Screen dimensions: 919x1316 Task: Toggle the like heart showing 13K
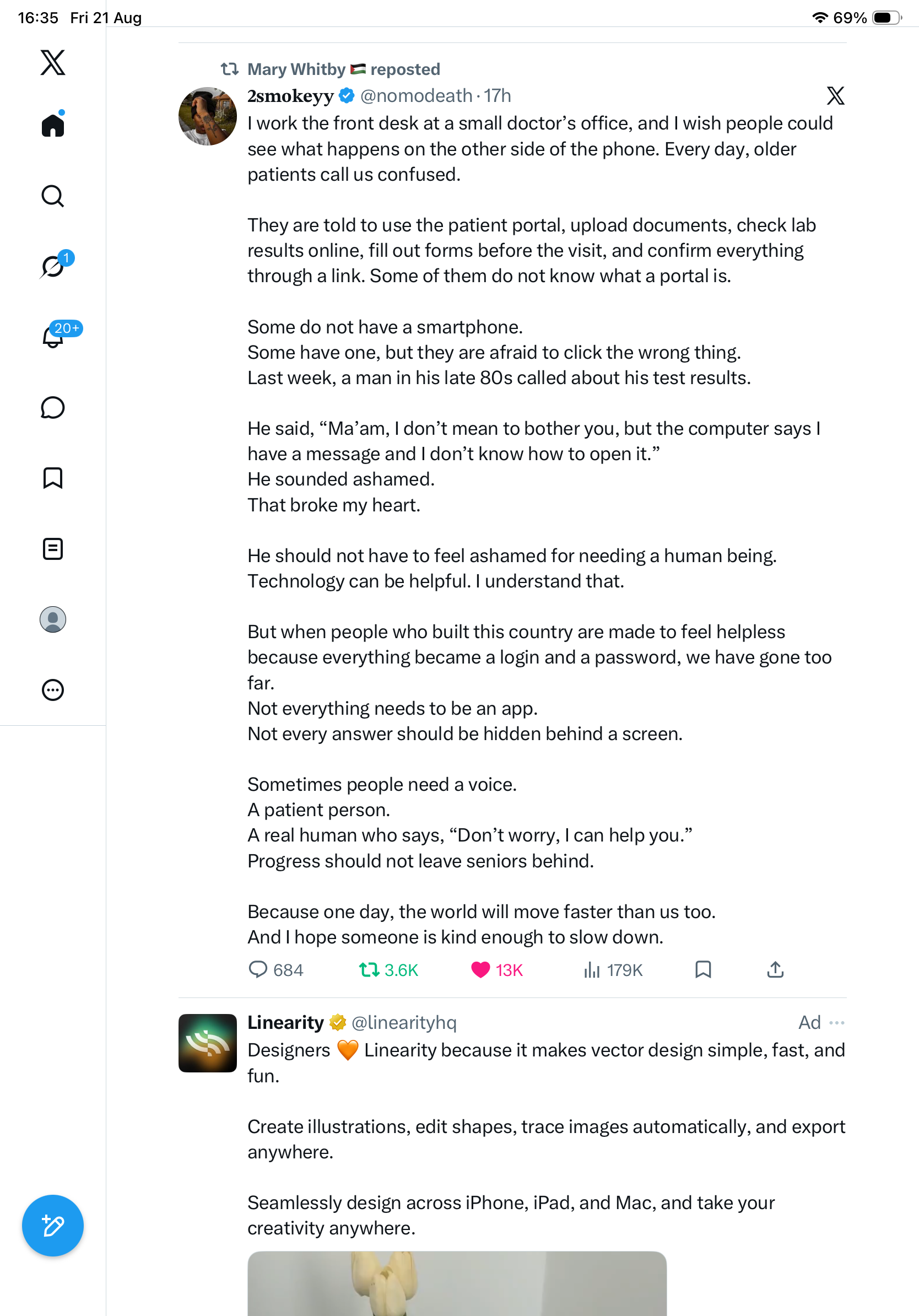[497, 970]
